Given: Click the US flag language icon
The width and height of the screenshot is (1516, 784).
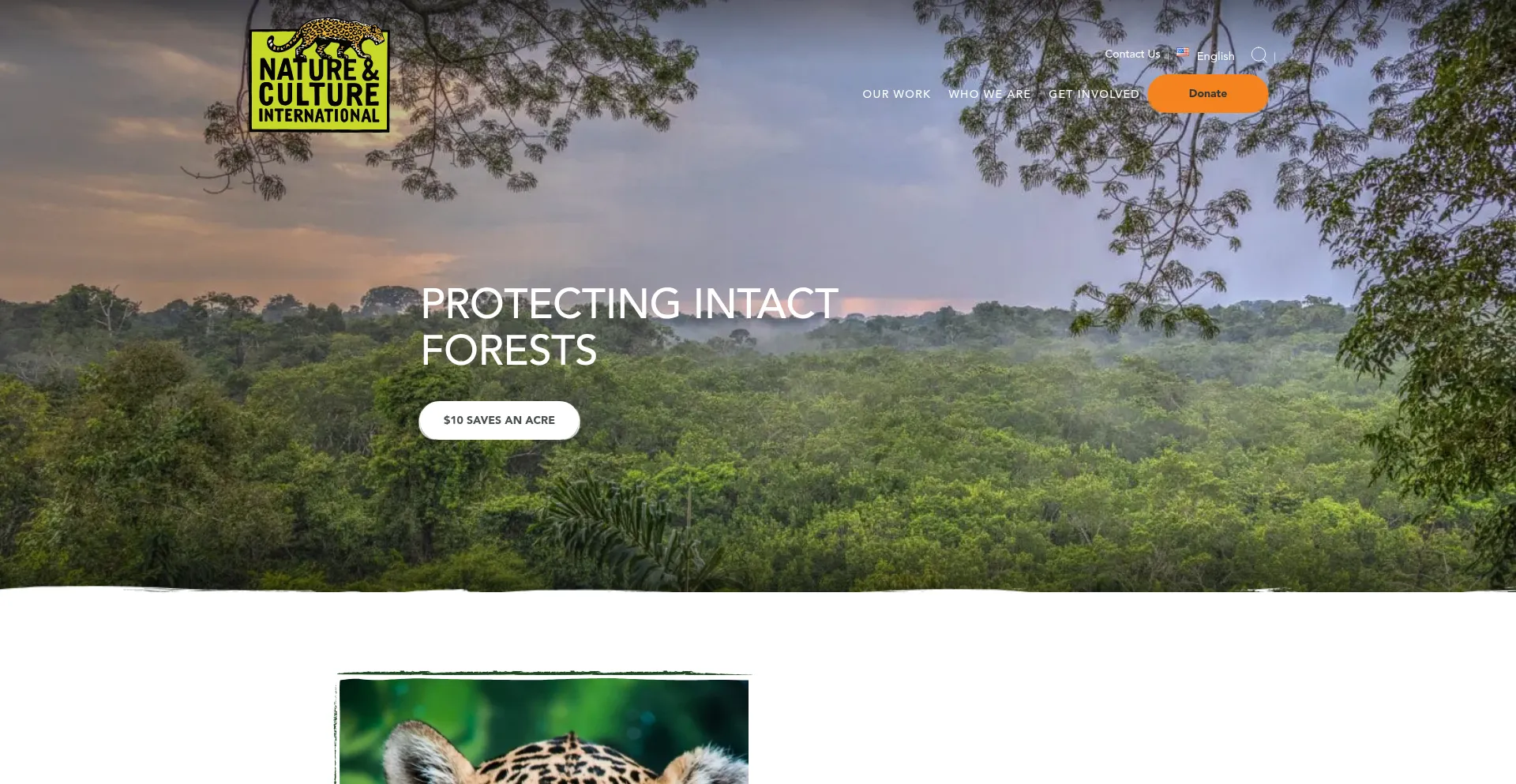Looking at the screenshot, I should point(1183,52).
